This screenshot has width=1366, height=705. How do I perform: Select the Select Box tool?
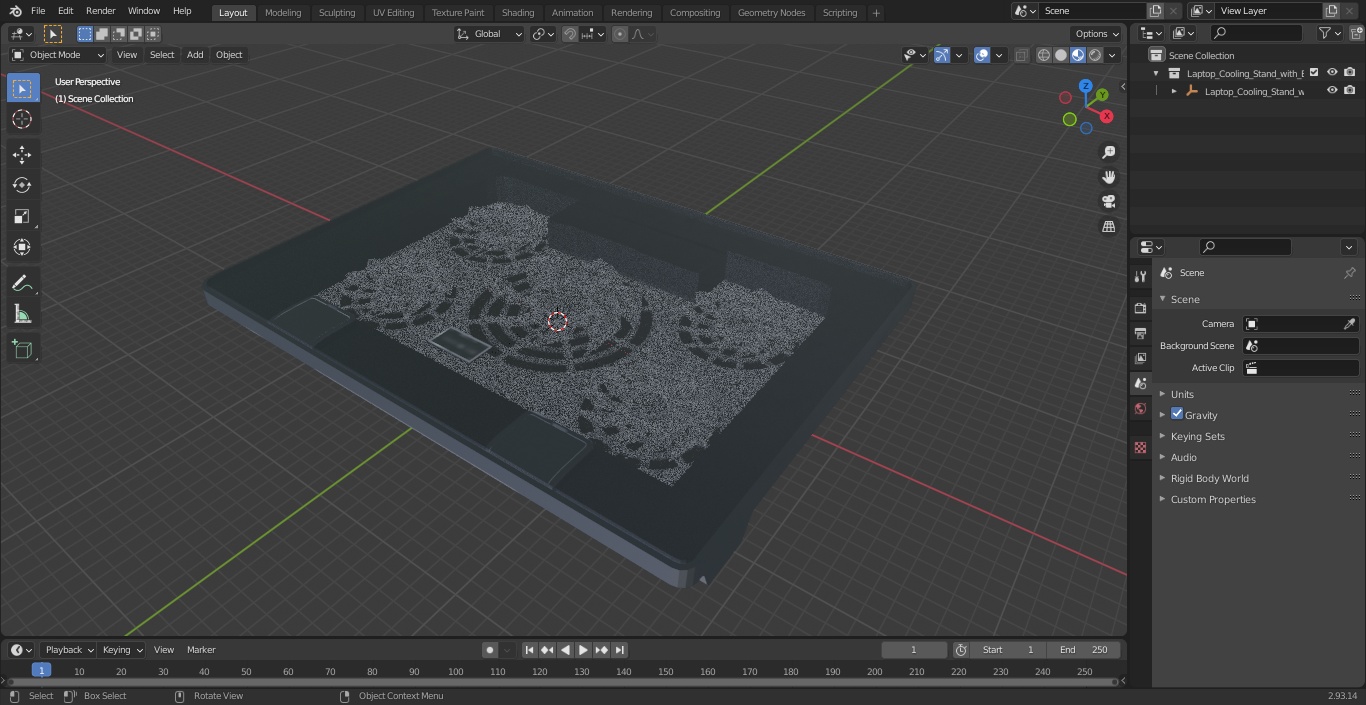click(x=22, y=88)
